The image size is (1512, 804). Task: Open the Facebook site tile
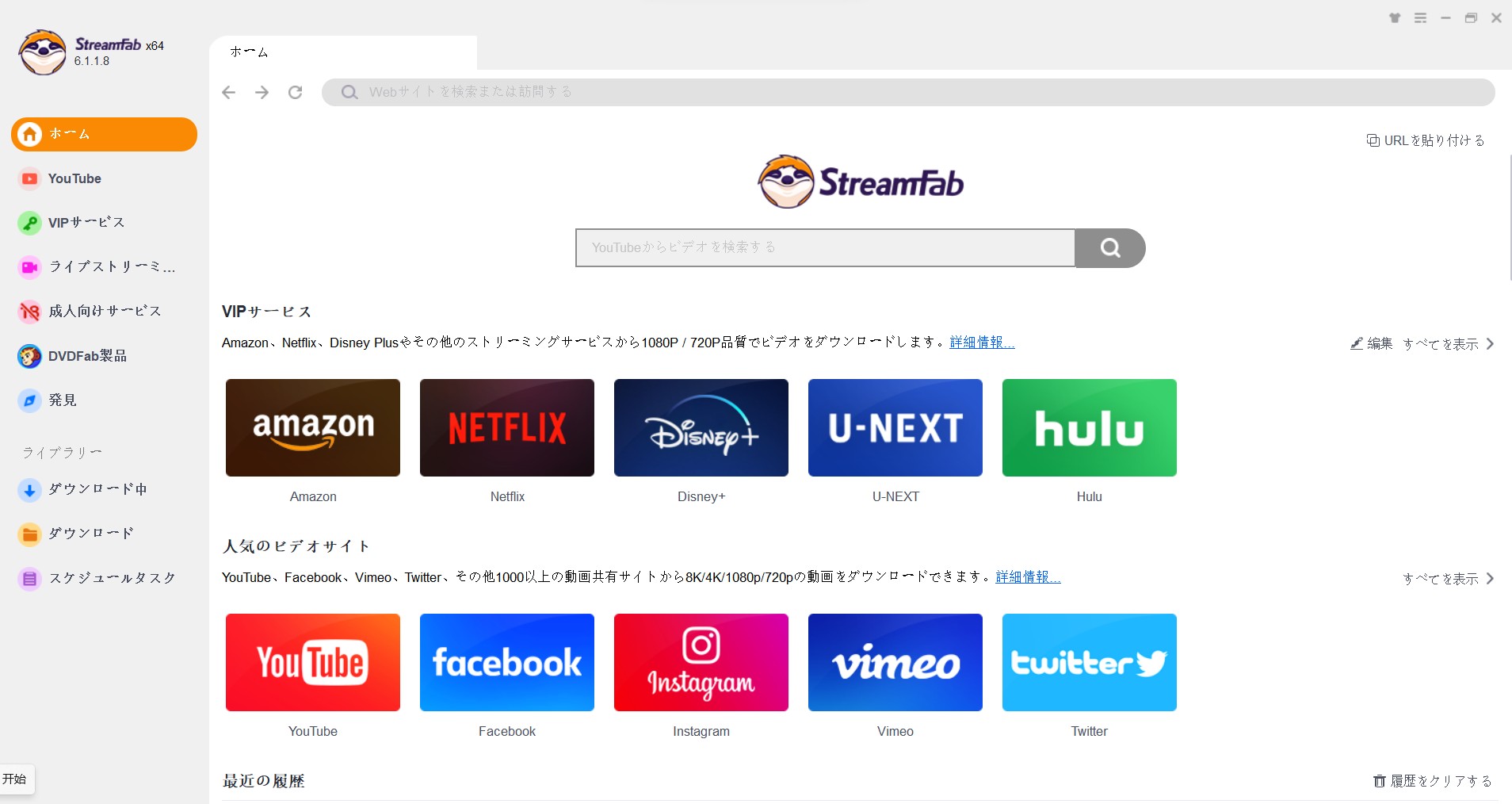tap(507, 662)
